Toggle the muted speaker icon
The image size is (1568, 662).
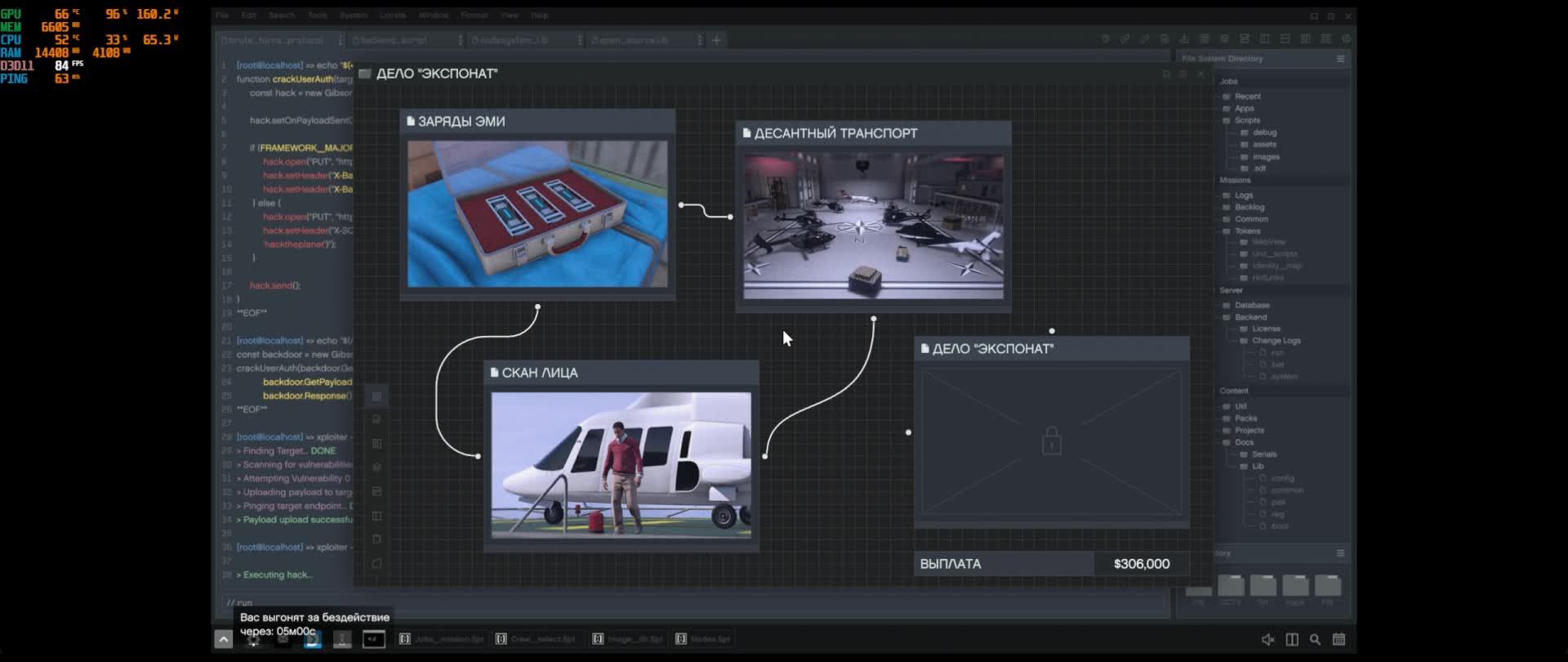tap(1267, 640)
